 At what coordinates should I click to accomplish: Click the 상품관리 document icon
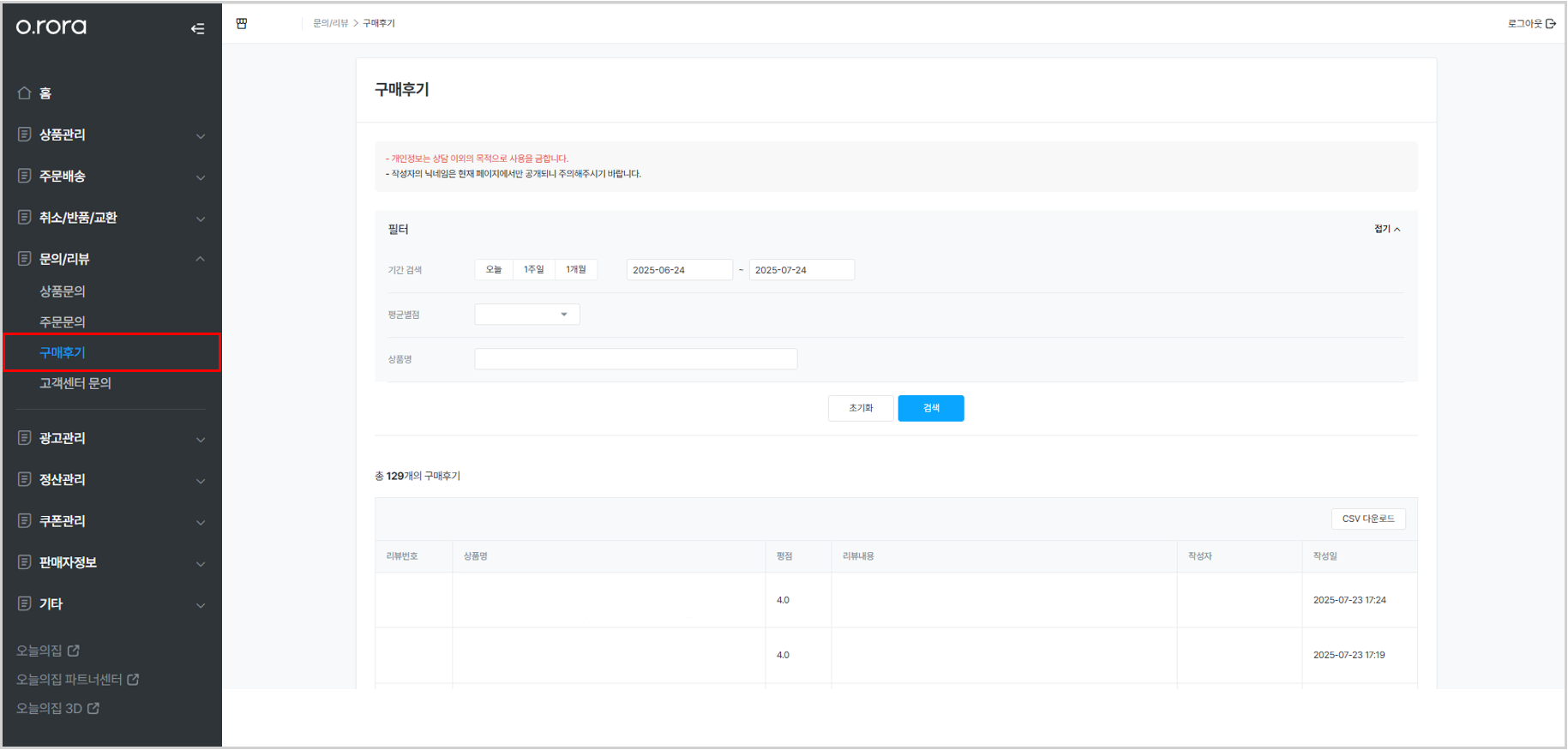coord(24,134)
